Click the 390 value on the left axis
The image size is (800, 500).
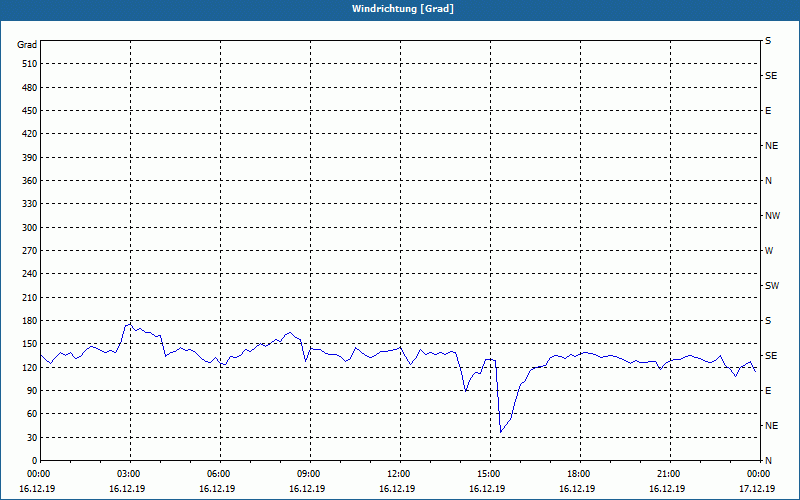pyautogui.click(x=30, y=158)
